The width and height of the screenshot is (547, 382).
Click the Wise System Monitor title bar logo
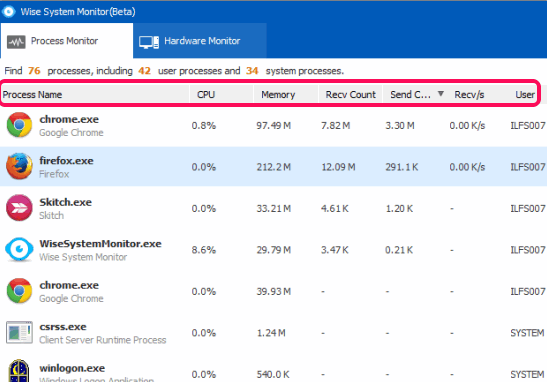tap(8, 12)
